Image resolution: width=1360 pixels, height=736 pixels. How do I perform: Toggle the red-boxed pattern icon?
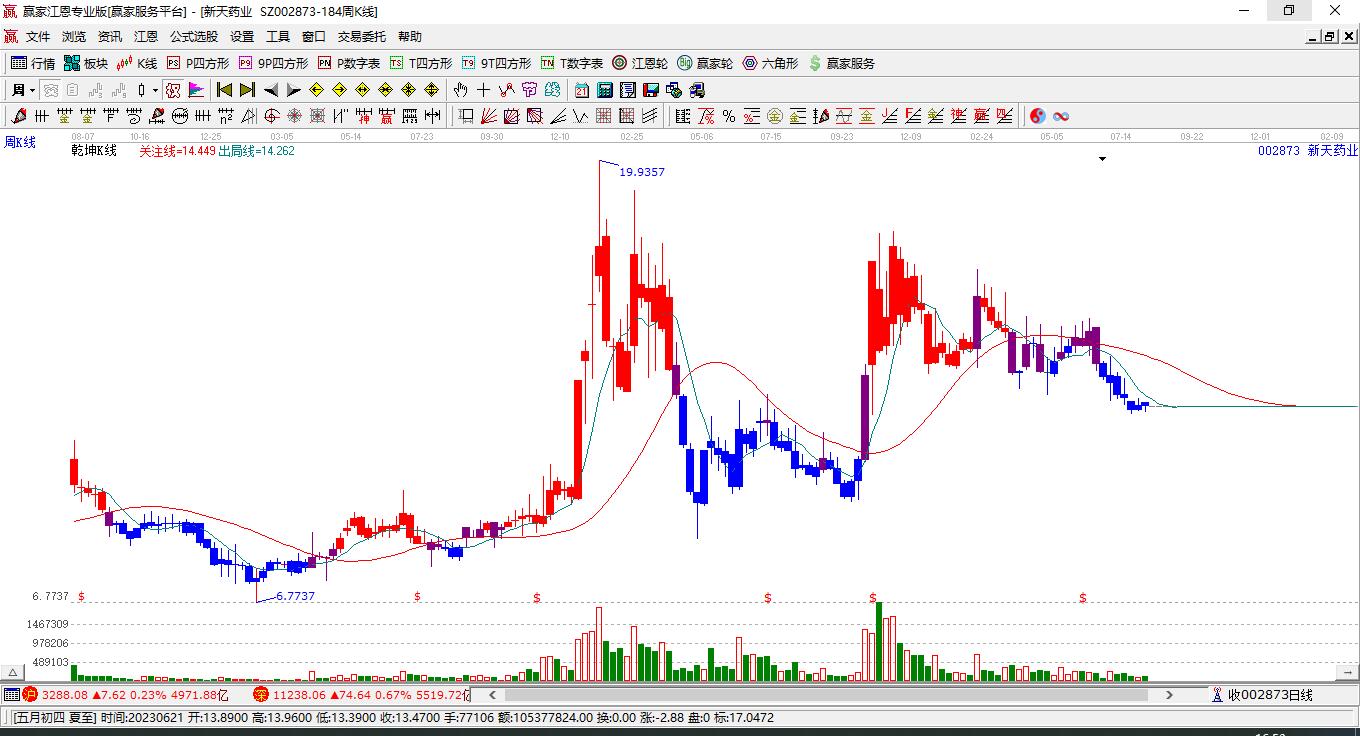[173, 90]
